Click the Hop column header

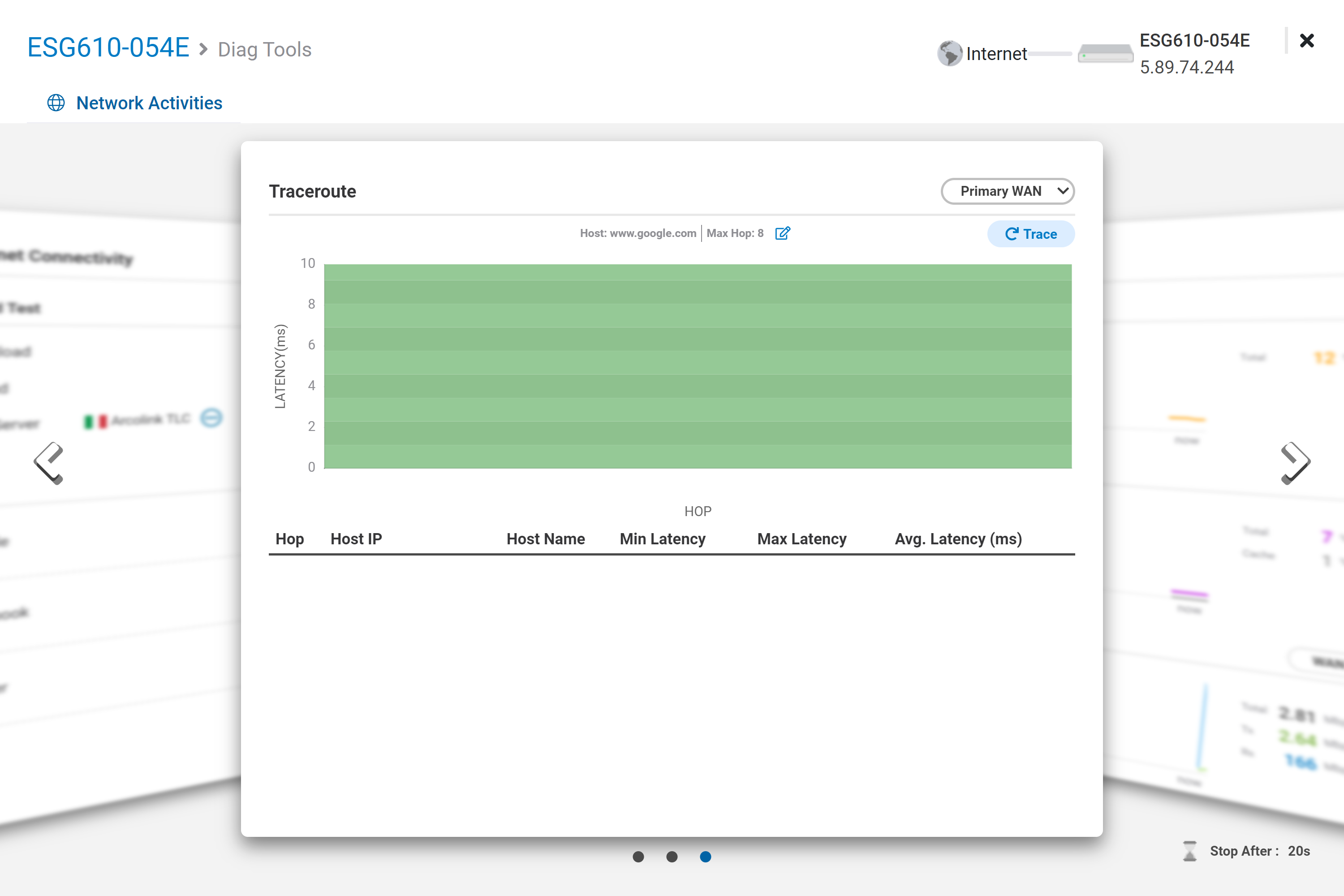click(x=290, y=539)
